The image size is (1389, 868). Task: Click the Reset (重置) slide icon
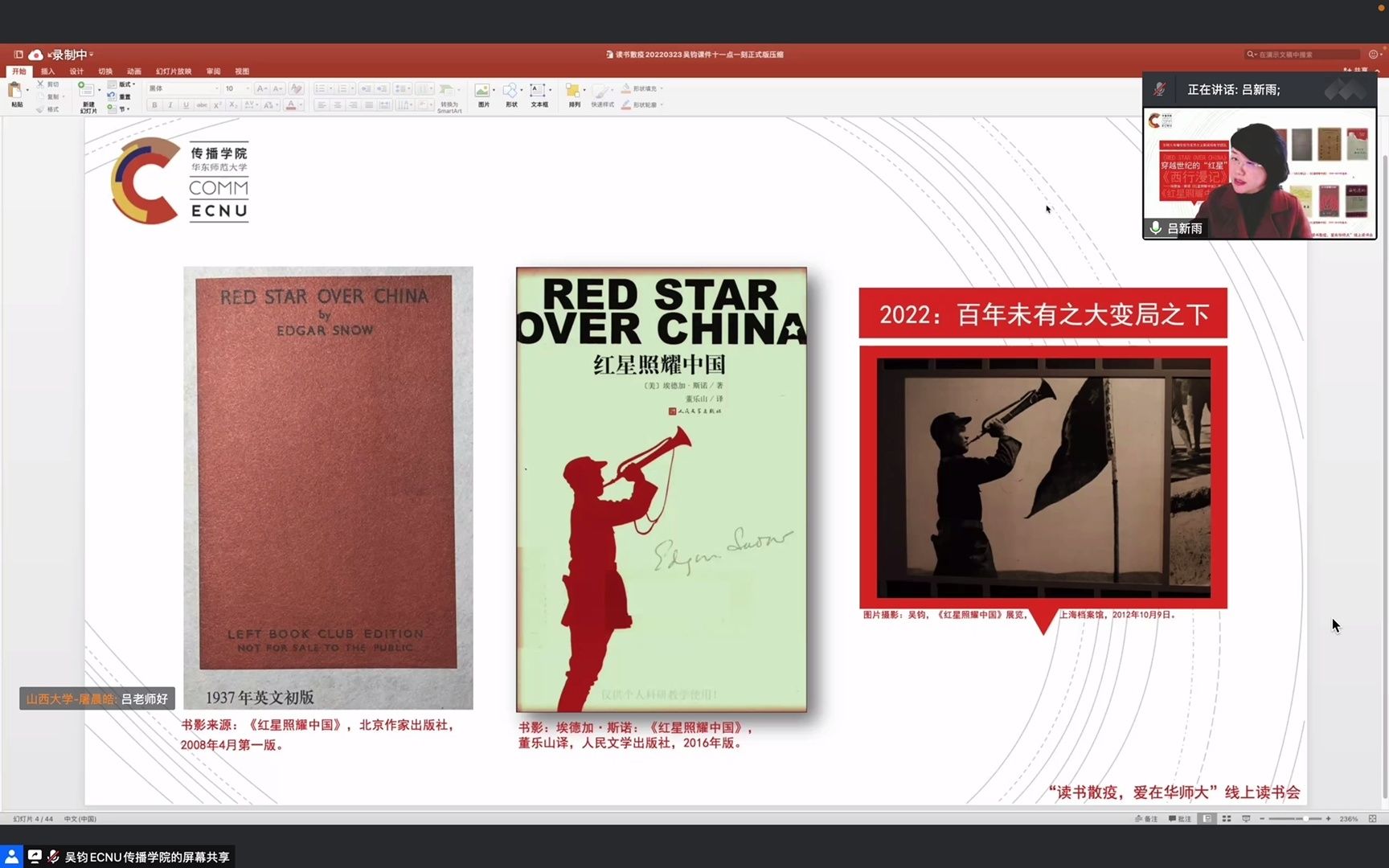coord(112,96)
